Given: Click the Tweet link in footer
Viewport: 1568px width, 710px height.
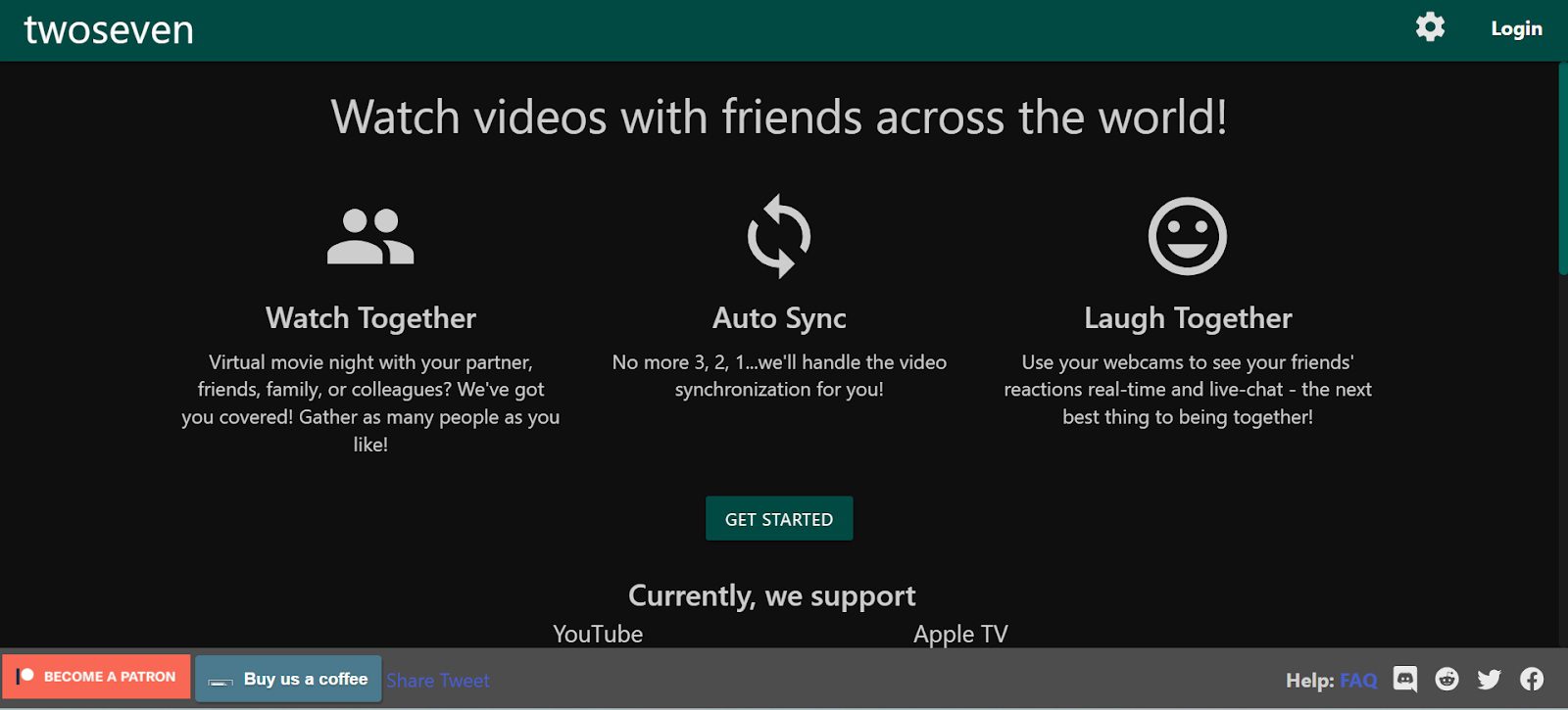Looking at the screenshot, I should pos(465,681).
